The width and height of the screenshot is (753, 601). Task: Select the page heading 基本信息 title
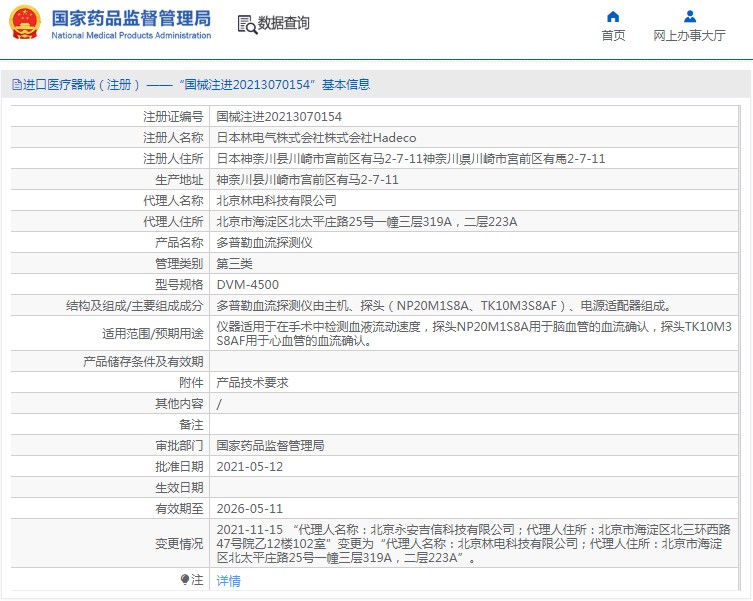pyautogui.click(x=346, y=85)
